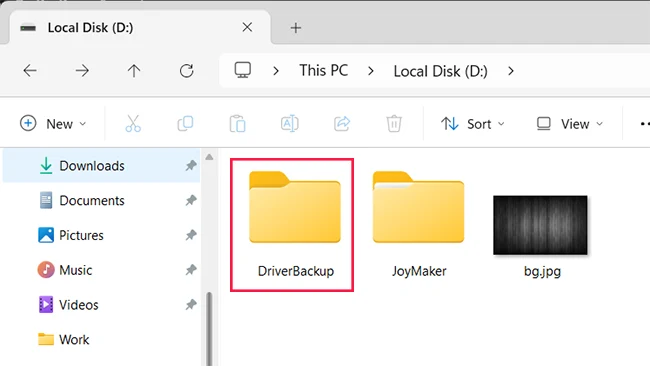Viewport: 650px width, 366px height.
Task: Expand chevron after the monitor icon
Action: click(x=276, y=71)
